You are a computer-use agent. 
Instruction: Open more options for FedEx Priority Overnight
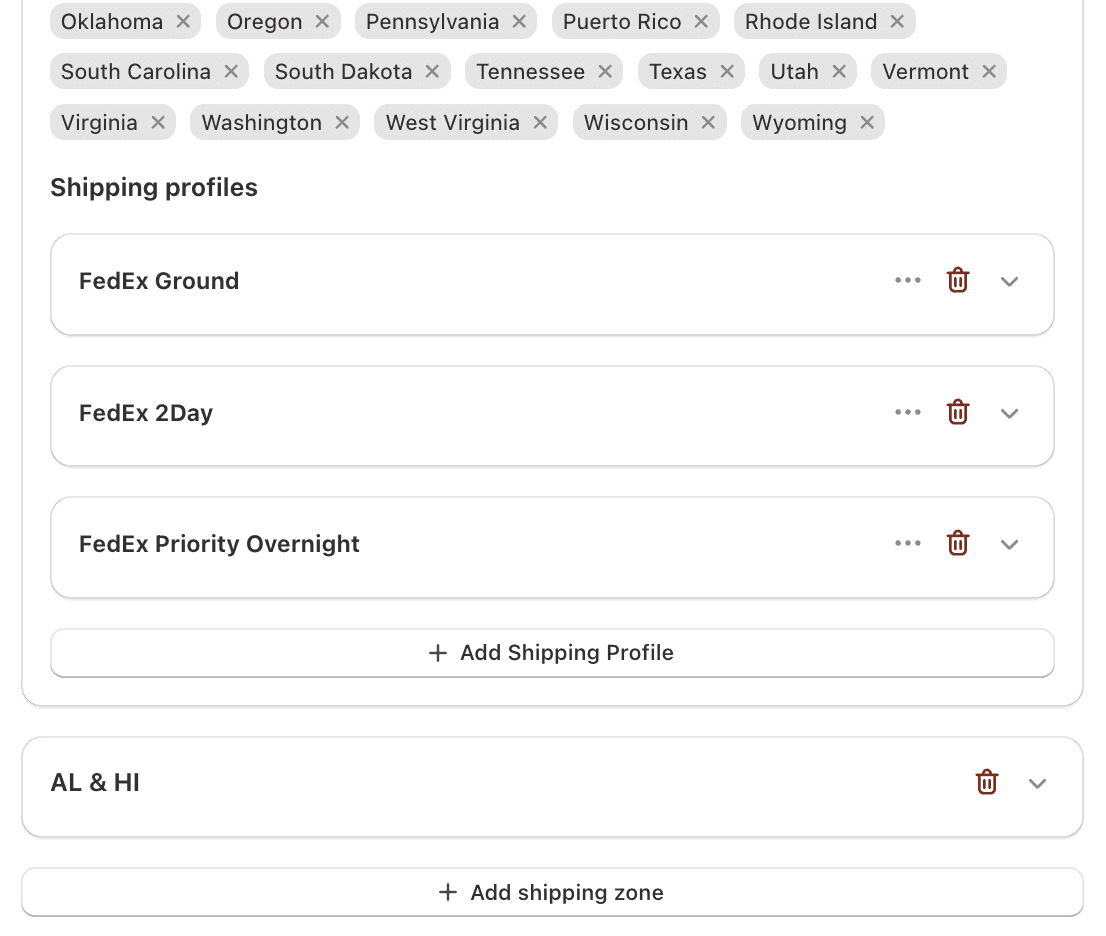click(x=908, y=544)
